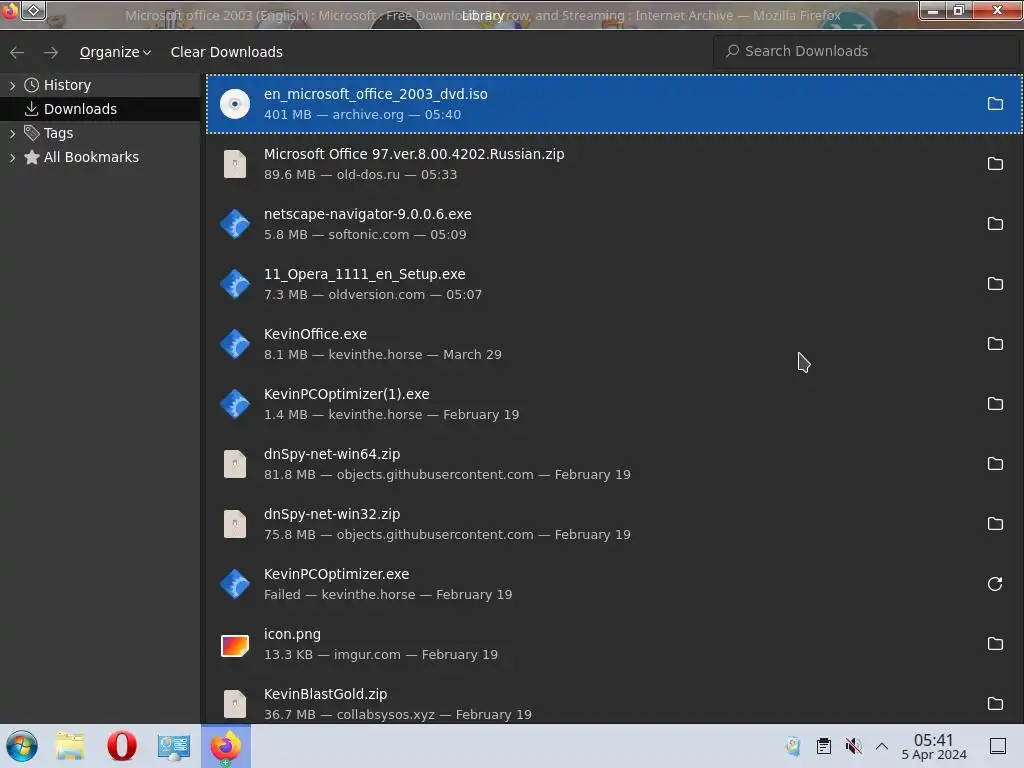Open the Organize menu

[115, 52]
